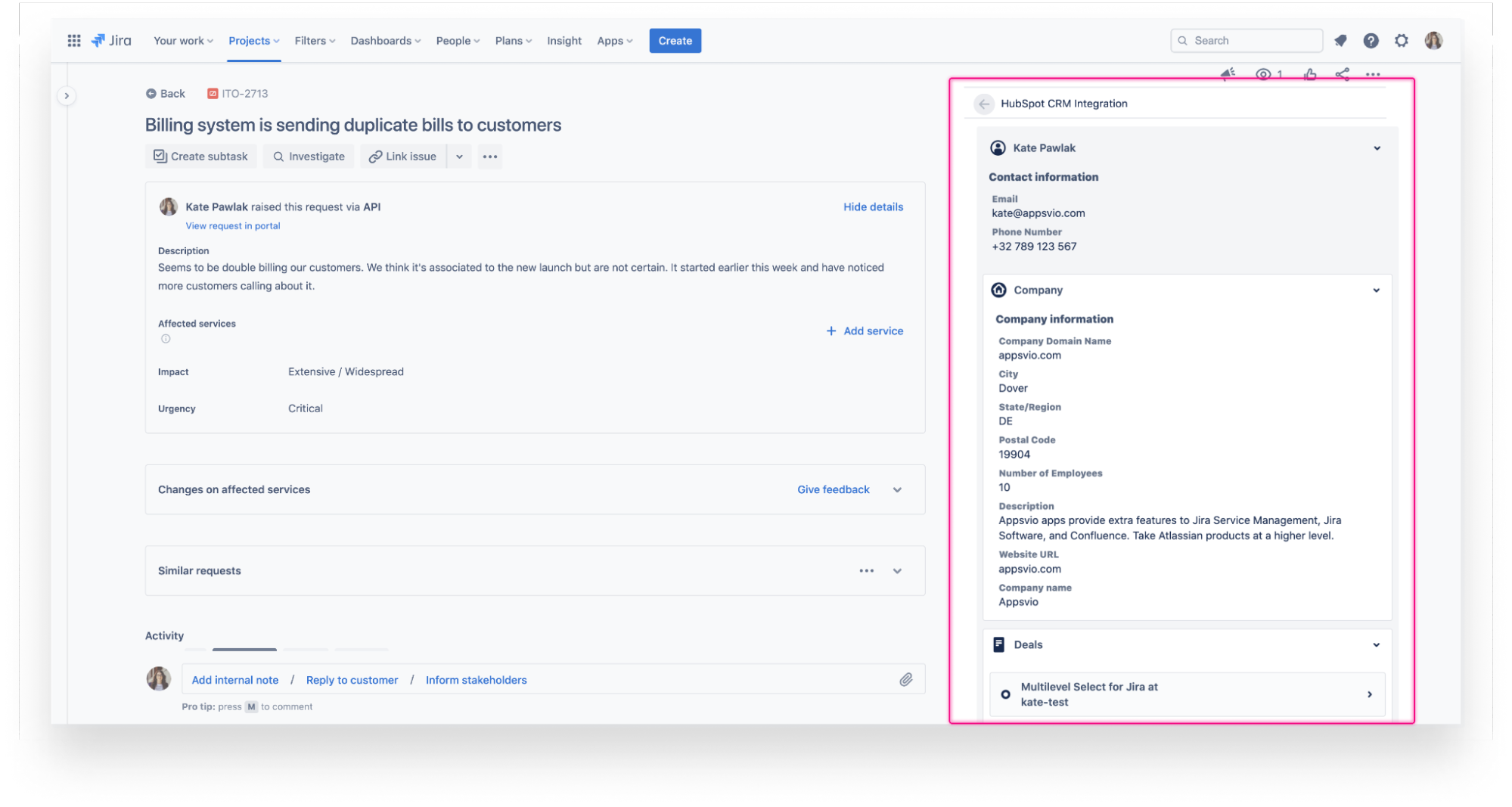The height and width of the screenshot is (807, 1512).
Task: Open Plans menu
Action: pos(514,41)
